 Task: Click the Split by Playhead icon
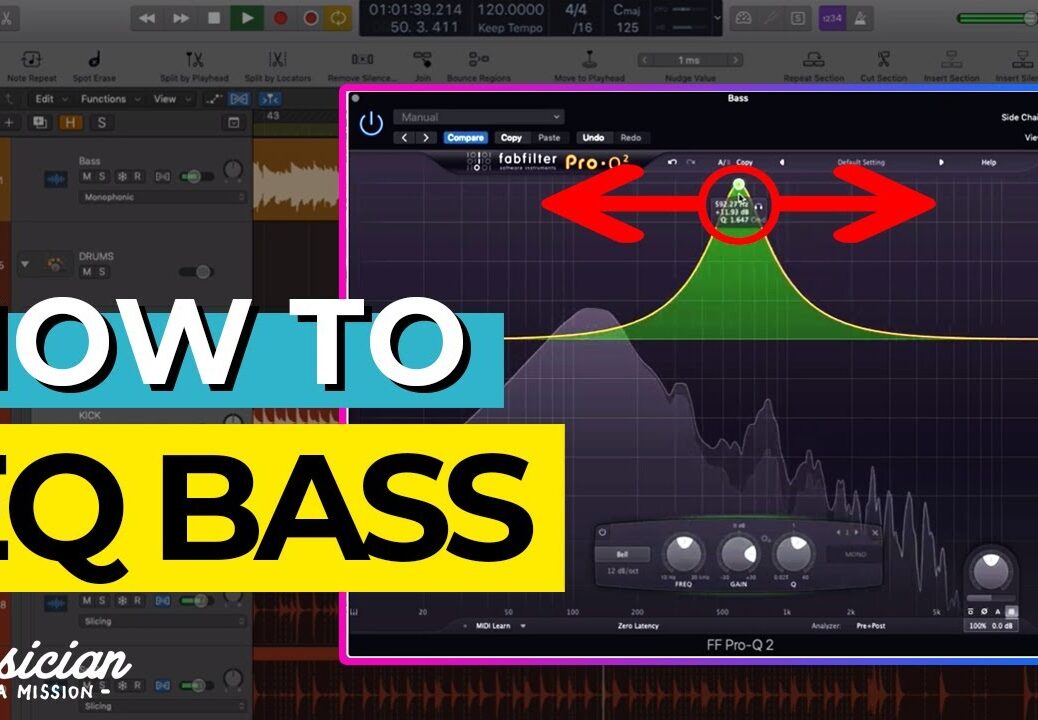(194, 60)
